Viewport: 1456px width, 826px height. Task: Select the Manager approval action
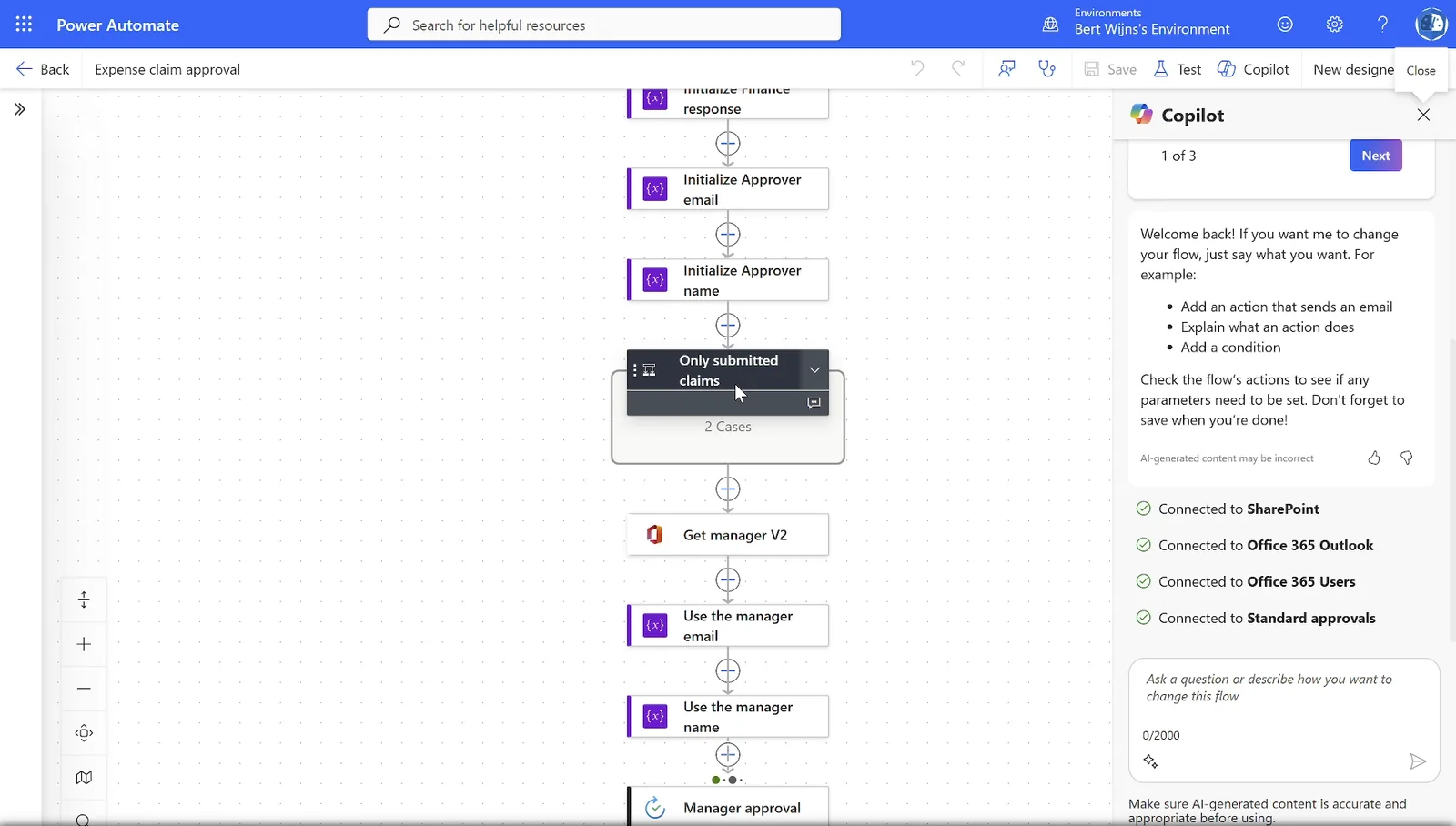point(728,807)
